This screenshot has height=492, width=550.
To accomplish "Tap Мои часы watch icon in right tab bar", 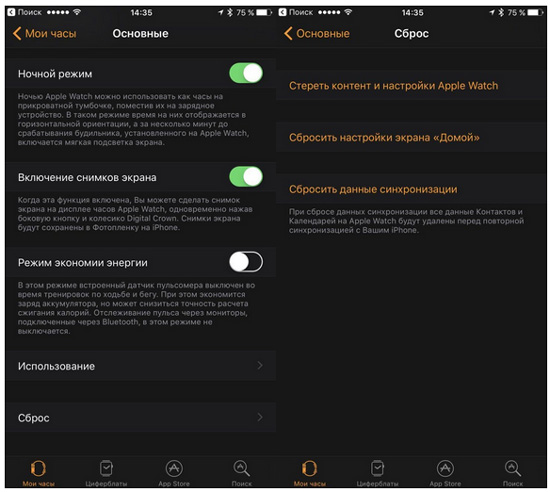I will (x=309, y=468).
